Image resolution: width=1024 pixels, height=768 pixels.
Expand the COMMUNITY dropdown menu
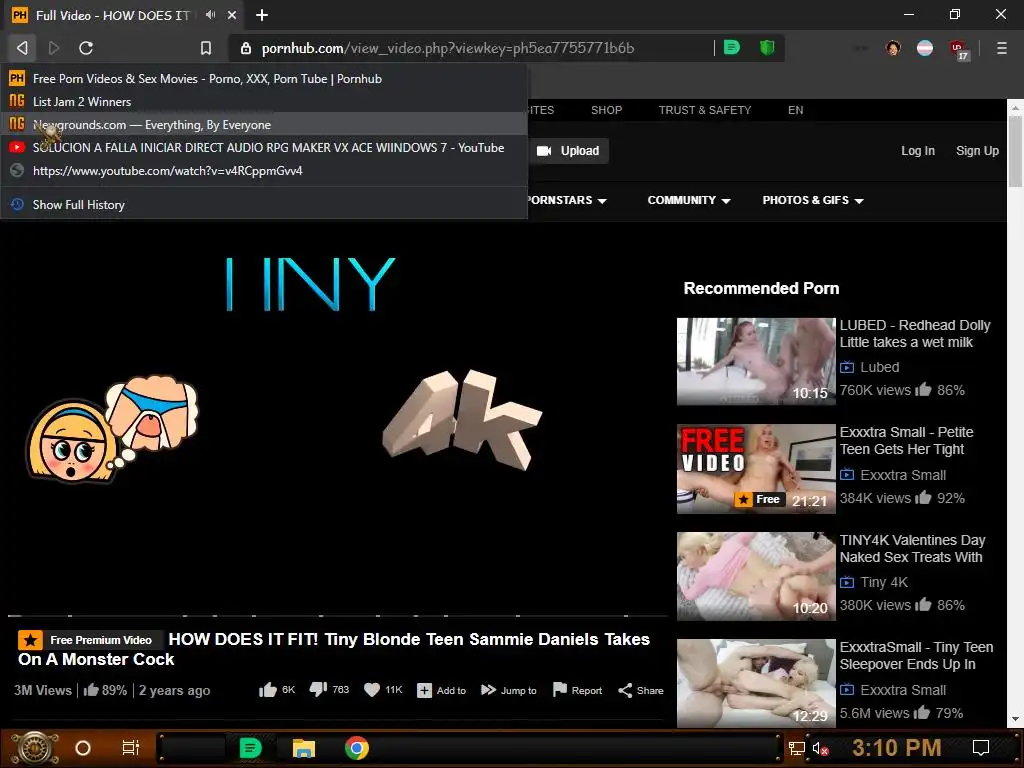(688, 200)
